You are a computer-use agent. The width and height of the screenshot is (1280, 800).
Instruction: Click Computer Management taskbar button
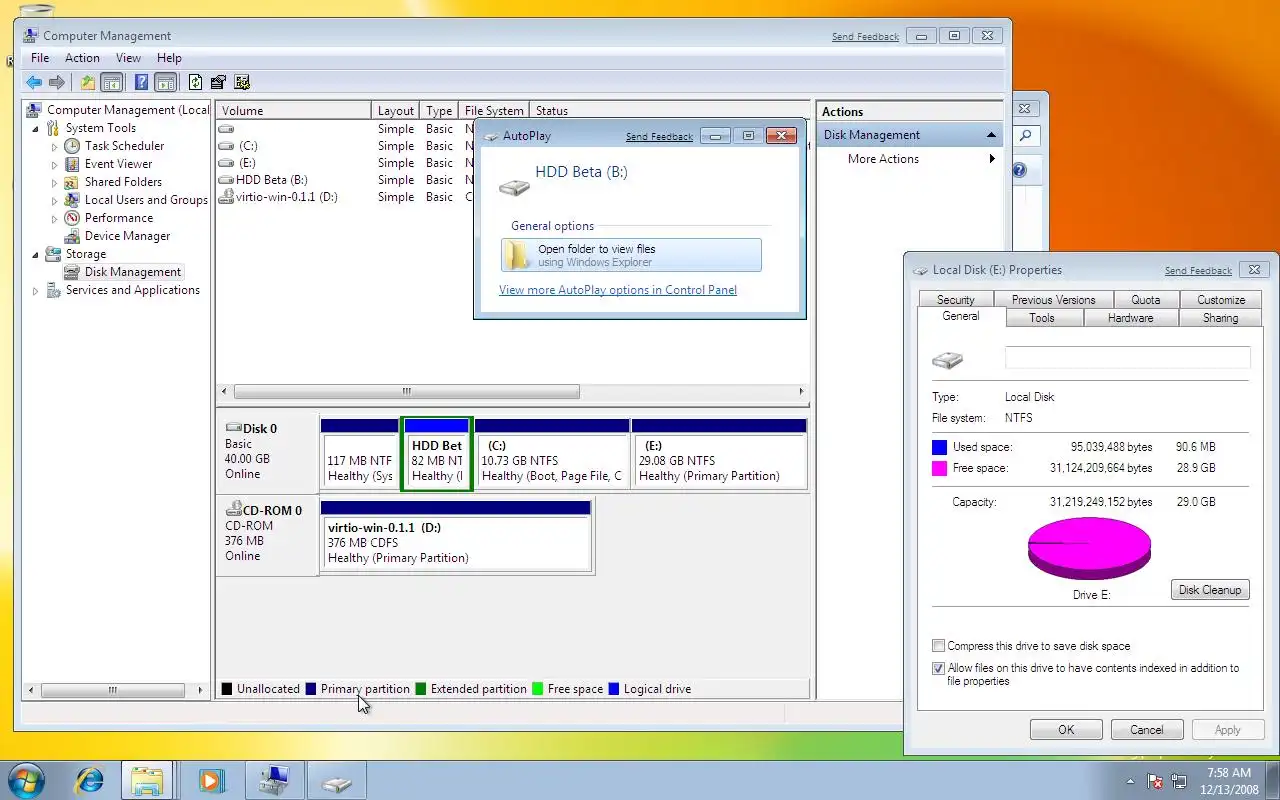(273, 779)
